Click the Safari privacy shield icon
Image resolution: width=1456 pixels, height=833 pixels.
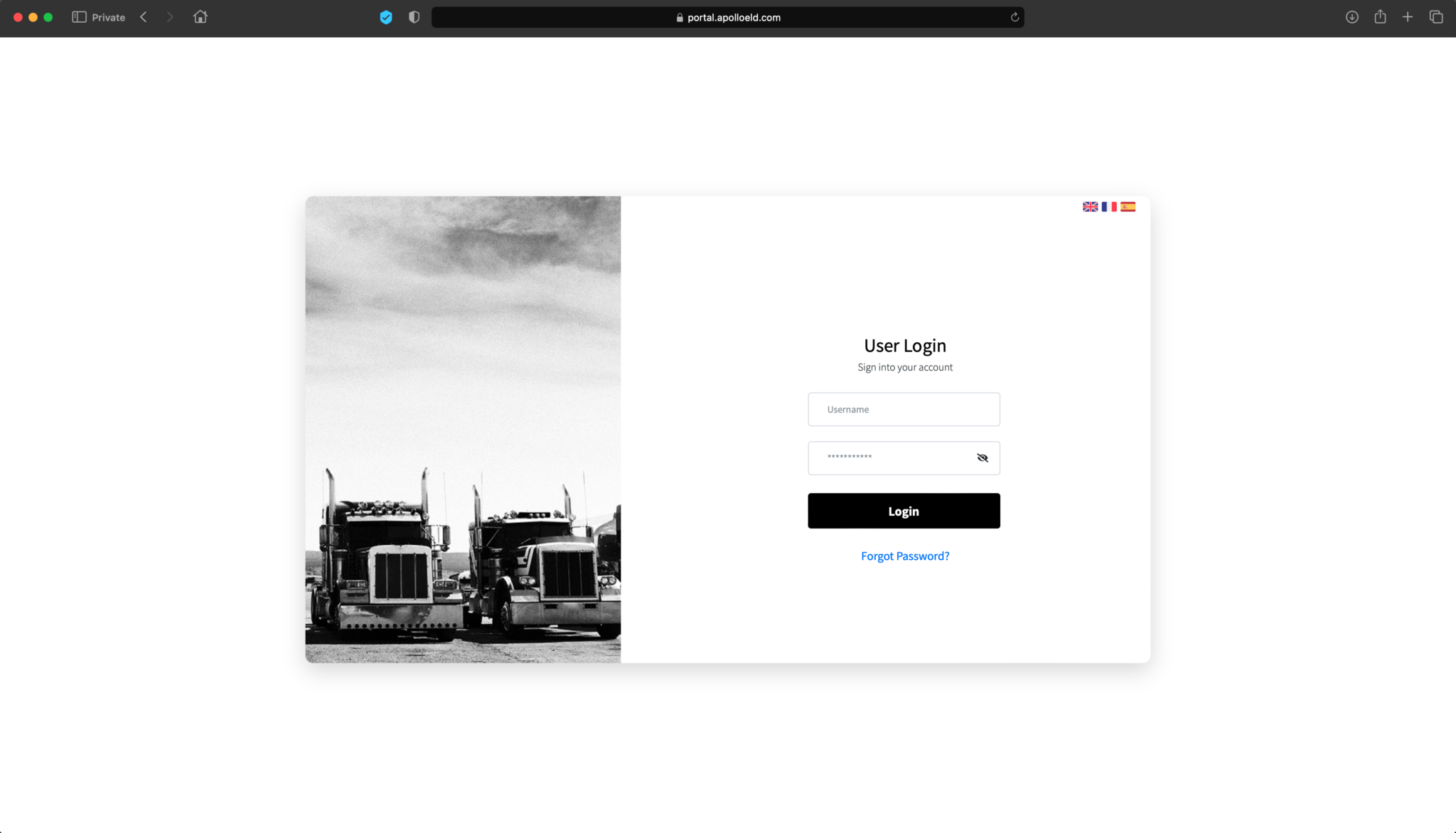[414, 17]
